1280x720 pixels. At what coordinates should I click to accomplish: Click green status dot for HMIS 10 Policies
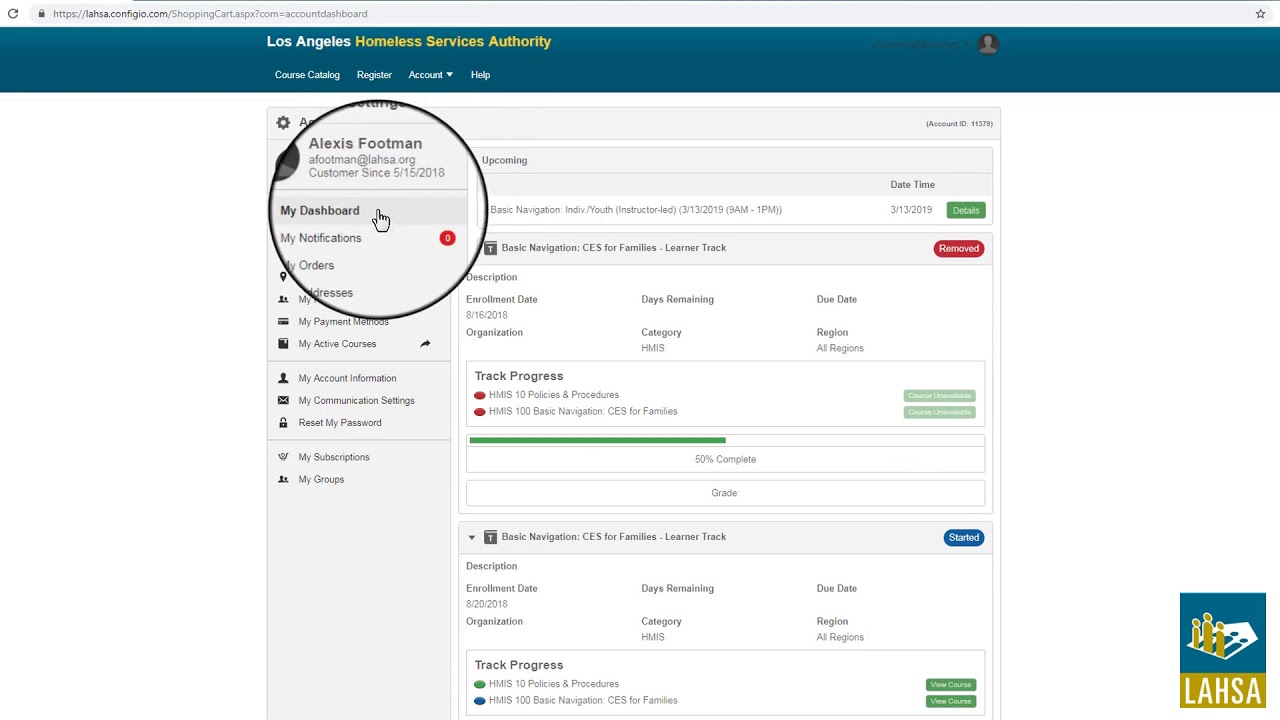tap(479, 684)
